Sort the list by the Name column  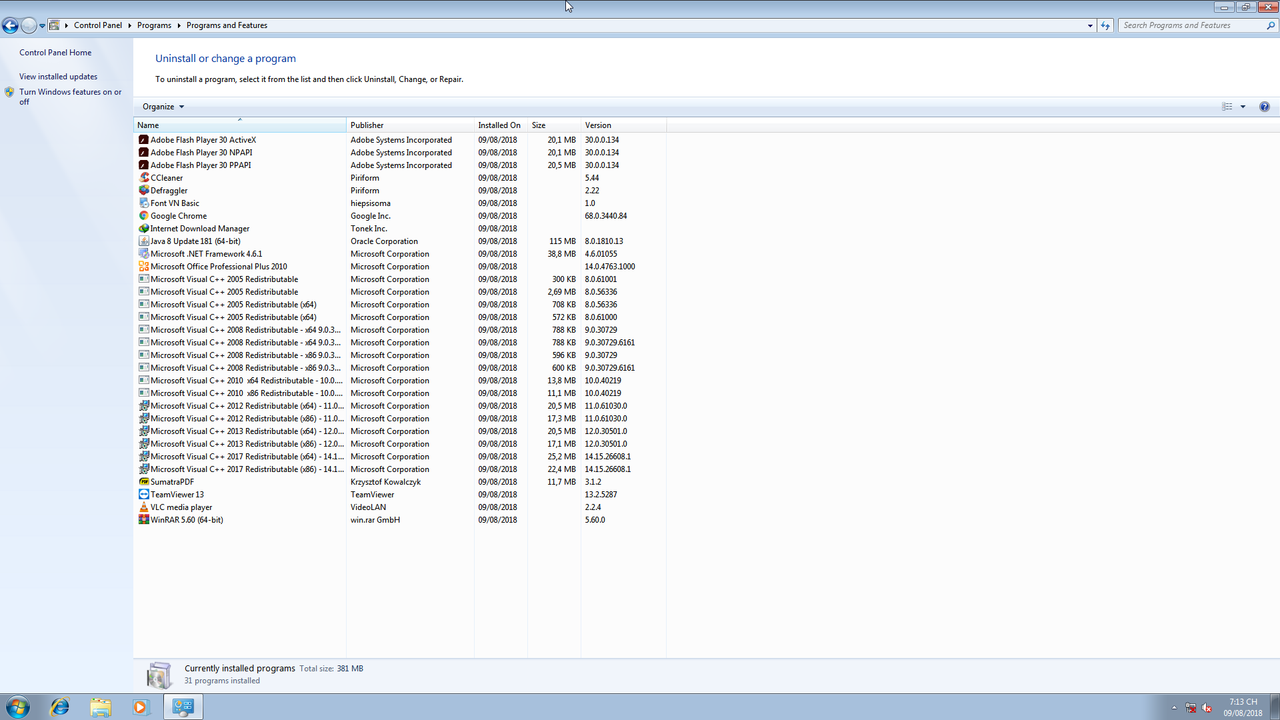tap(240, 125)
